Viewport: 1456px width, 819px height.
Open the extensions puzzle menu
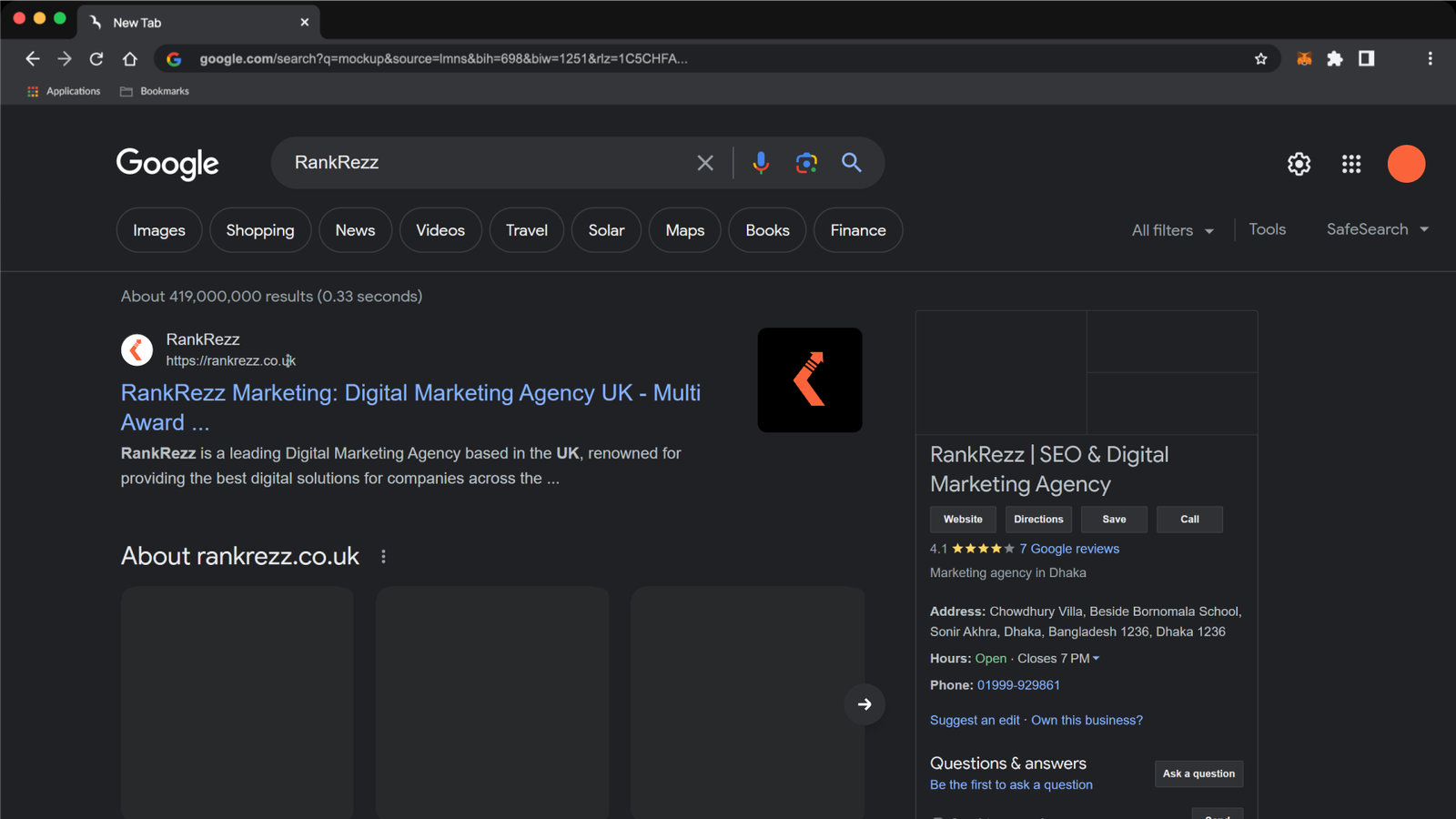point(1335,59)
